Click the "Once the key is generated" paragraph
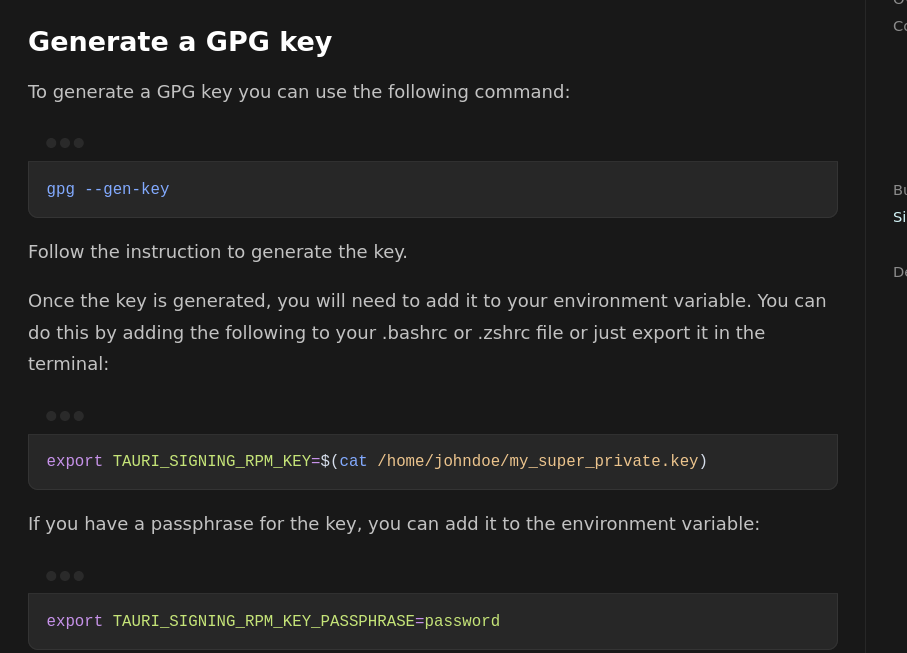907x653 pixels. (x=427, y=332)
